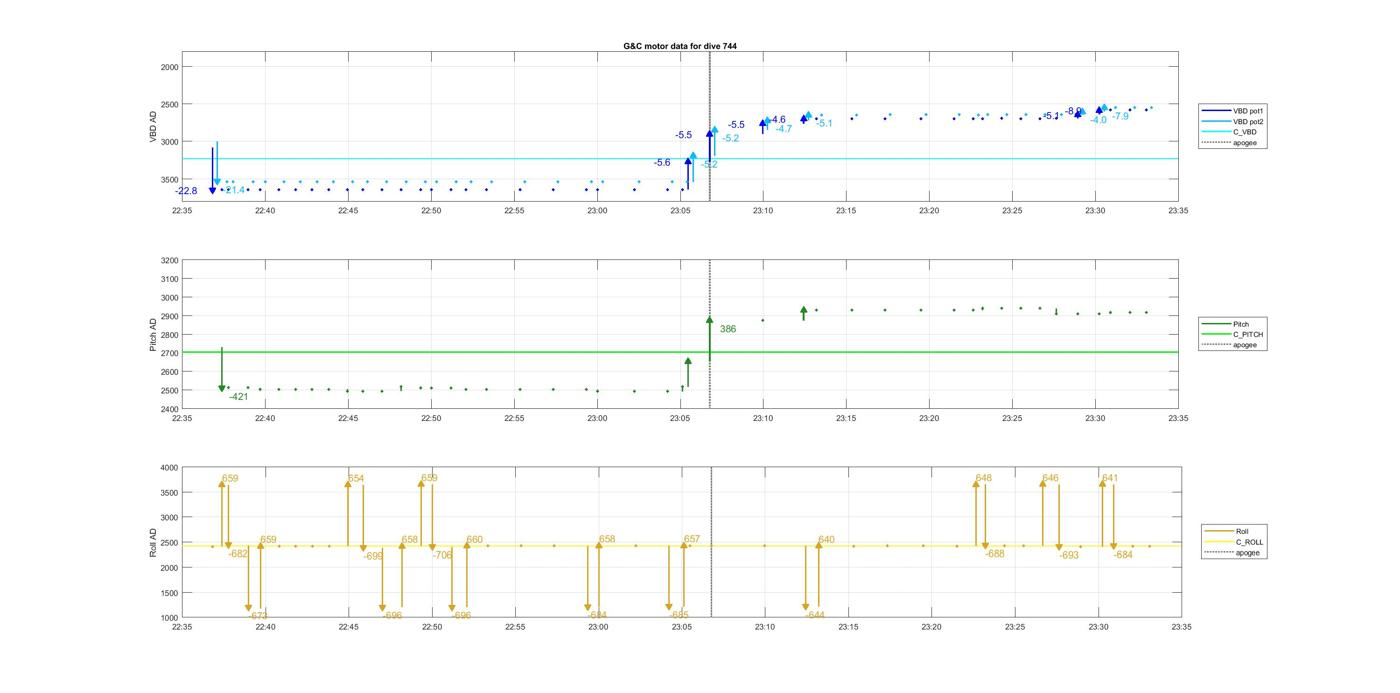
Task: Click the '-4.0' VBD data label
Action: coord(1099,120)
